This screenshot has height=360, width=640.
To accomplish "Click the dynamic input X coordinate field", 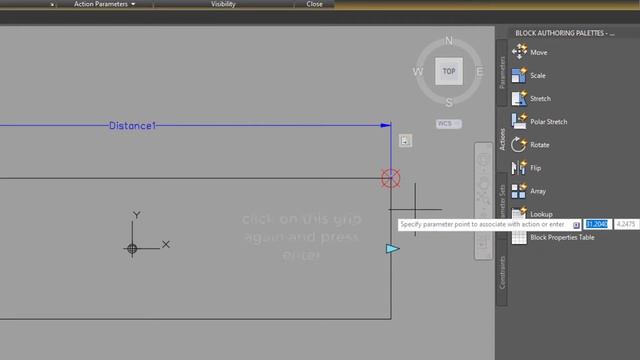I will tap(597, 224).
